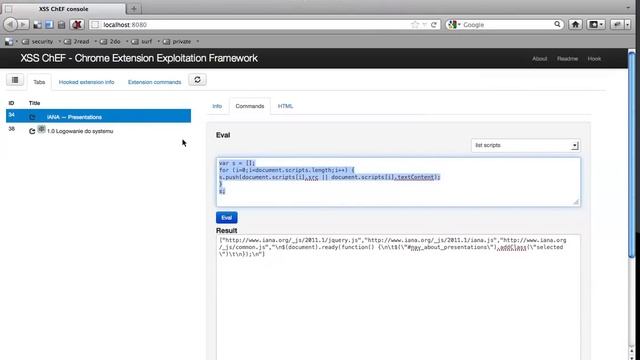This screenshot has height=360, width=640.
Task: Click the red X extension icon in toolbar
Action: point(76,25)
